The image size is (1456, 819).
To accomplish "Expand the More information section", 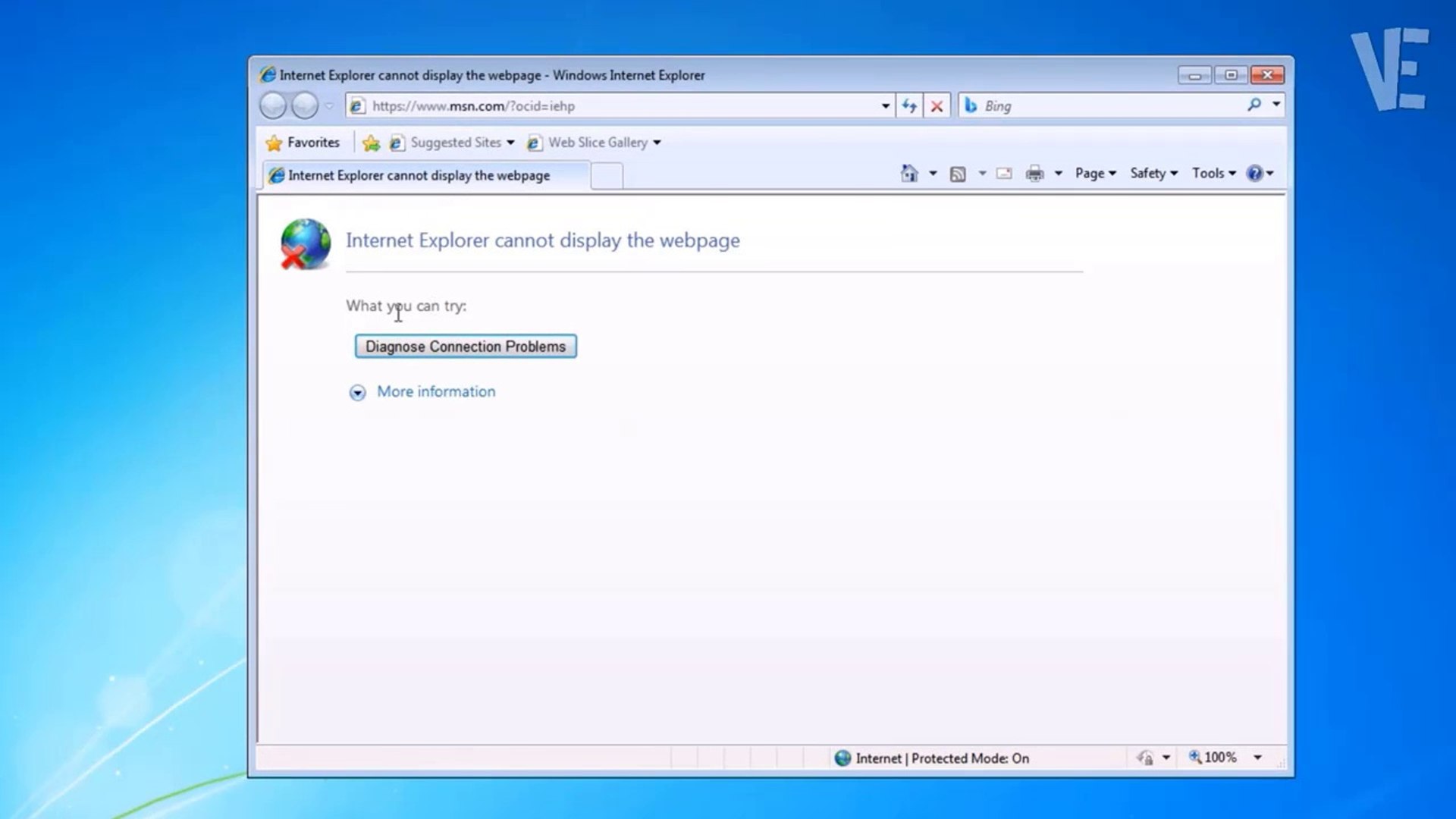I will click(x=357, y=392).
